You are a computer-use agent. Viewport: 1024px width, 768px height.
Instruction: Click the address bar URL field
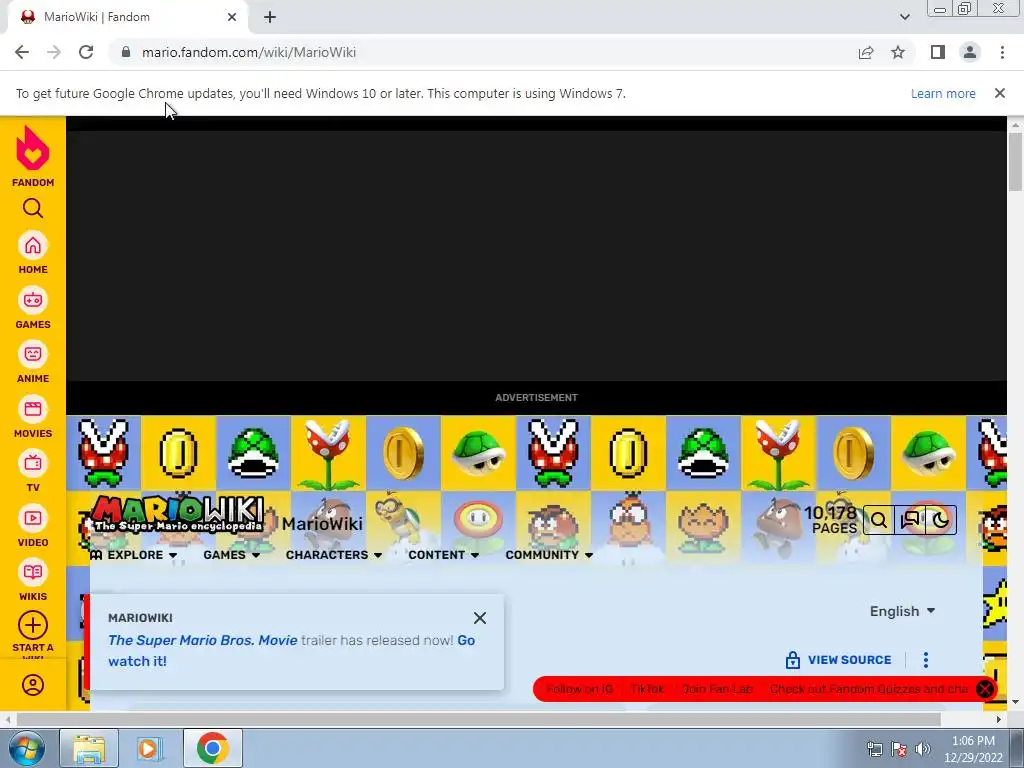(x=483, y=52)
